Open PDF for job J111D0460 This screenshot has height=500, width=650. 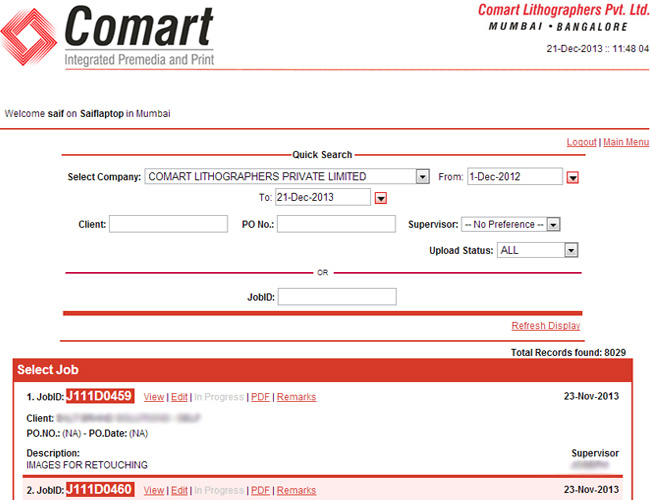(x=260, y=490)
